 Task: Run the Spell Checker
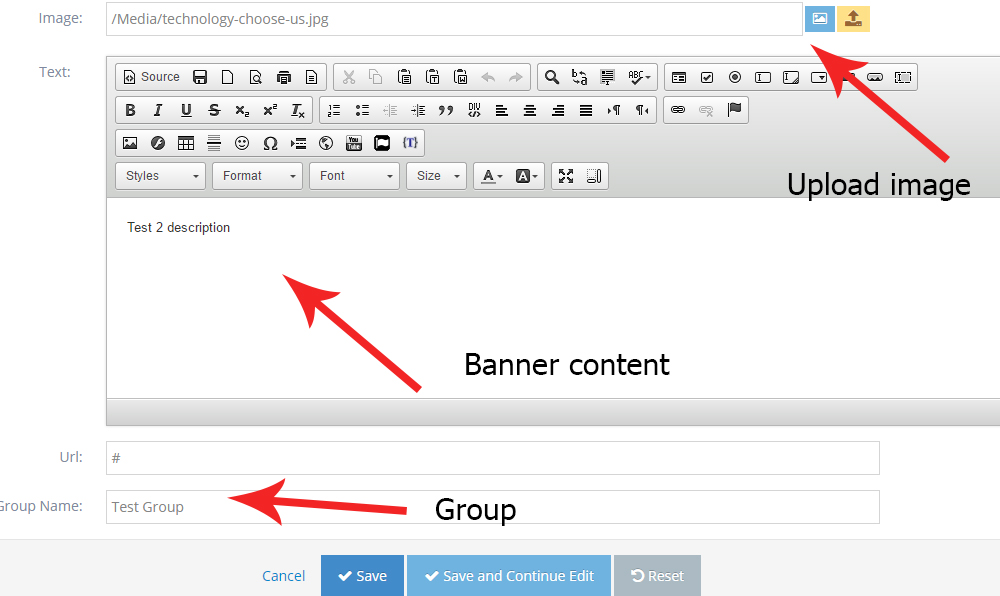pos(634,77)
